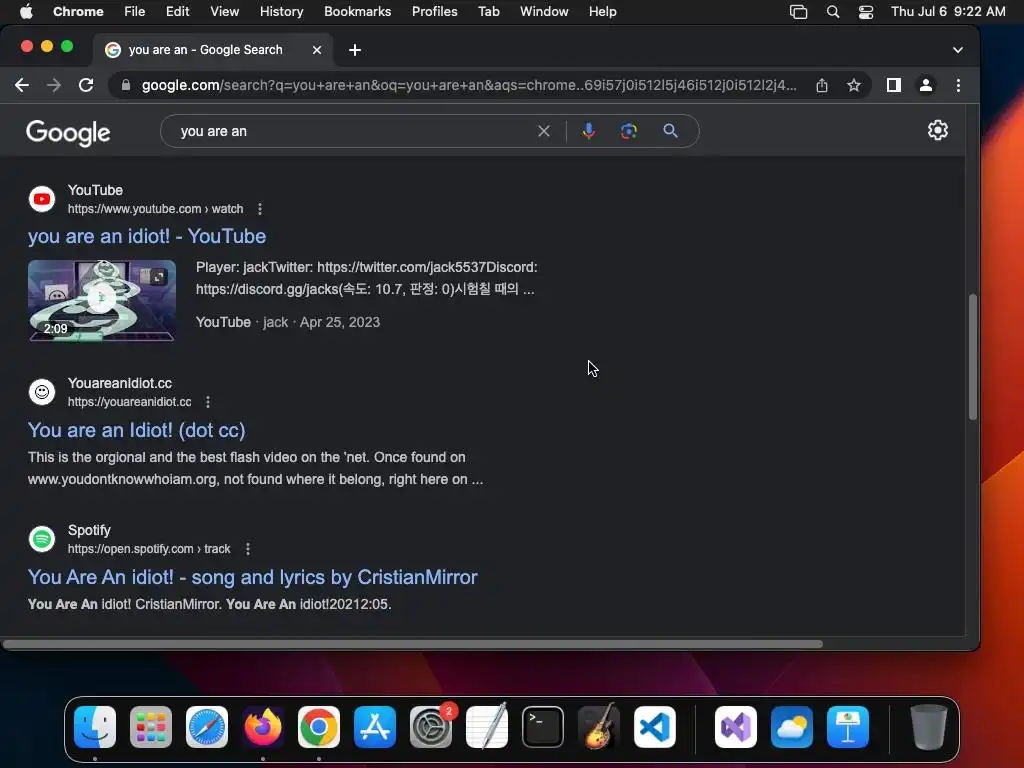Open 'You are an Idiot! (dot cc)' link

[136, 430]
